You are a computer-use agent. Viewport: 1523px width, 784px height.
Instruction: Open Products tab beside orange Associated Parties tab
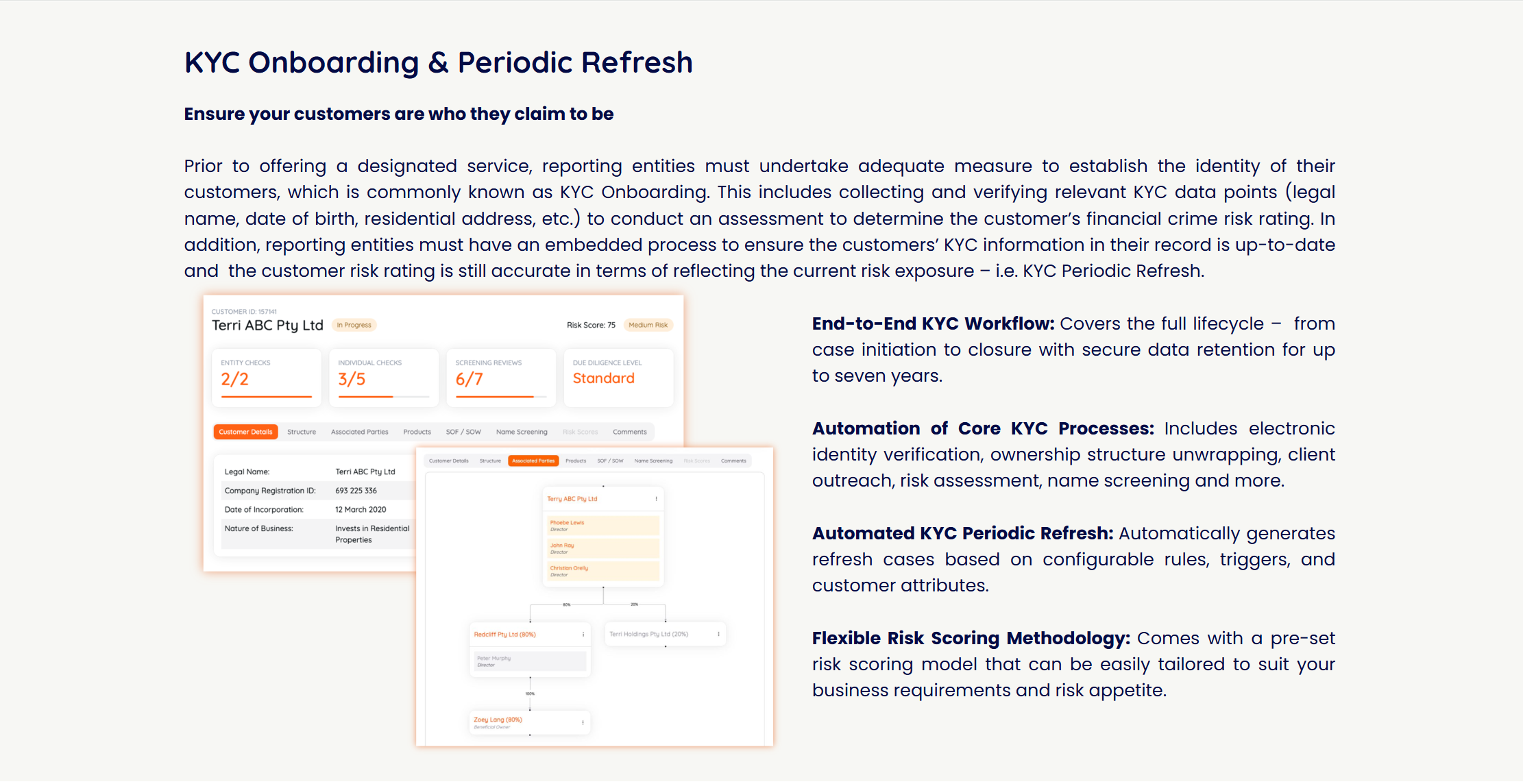576,461
